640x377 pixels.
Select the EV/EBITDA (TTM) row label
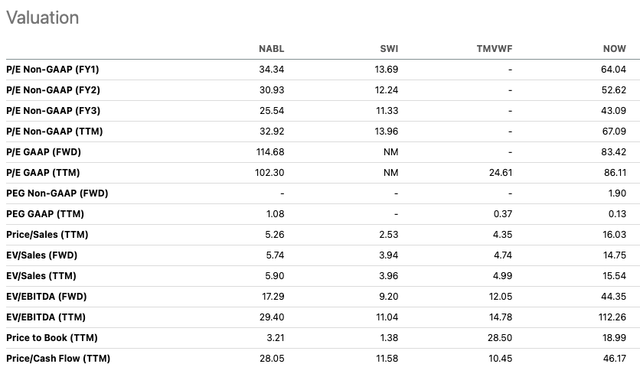(46, 317)
